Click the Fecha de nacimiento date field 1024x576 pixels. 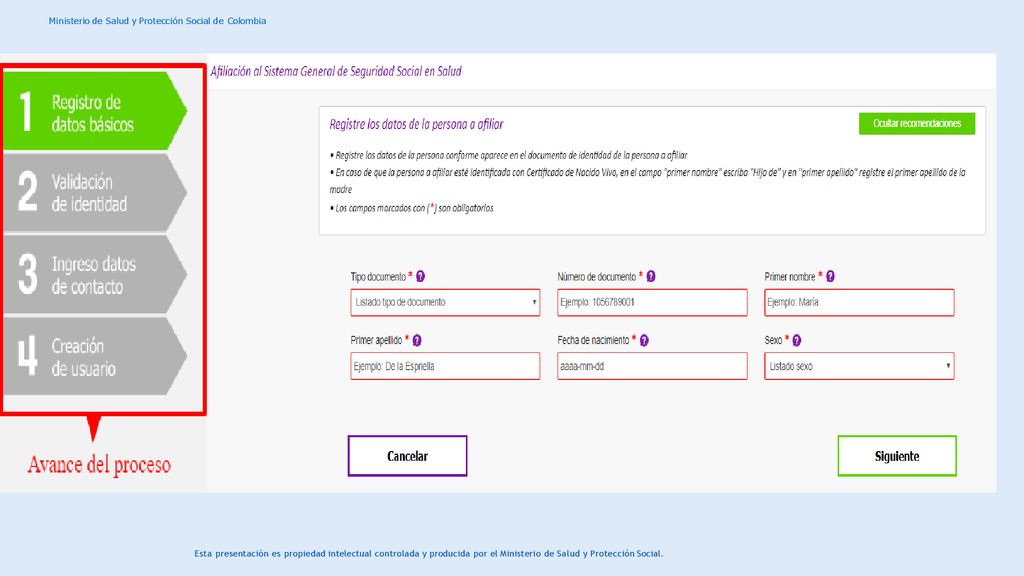(652, 366)
